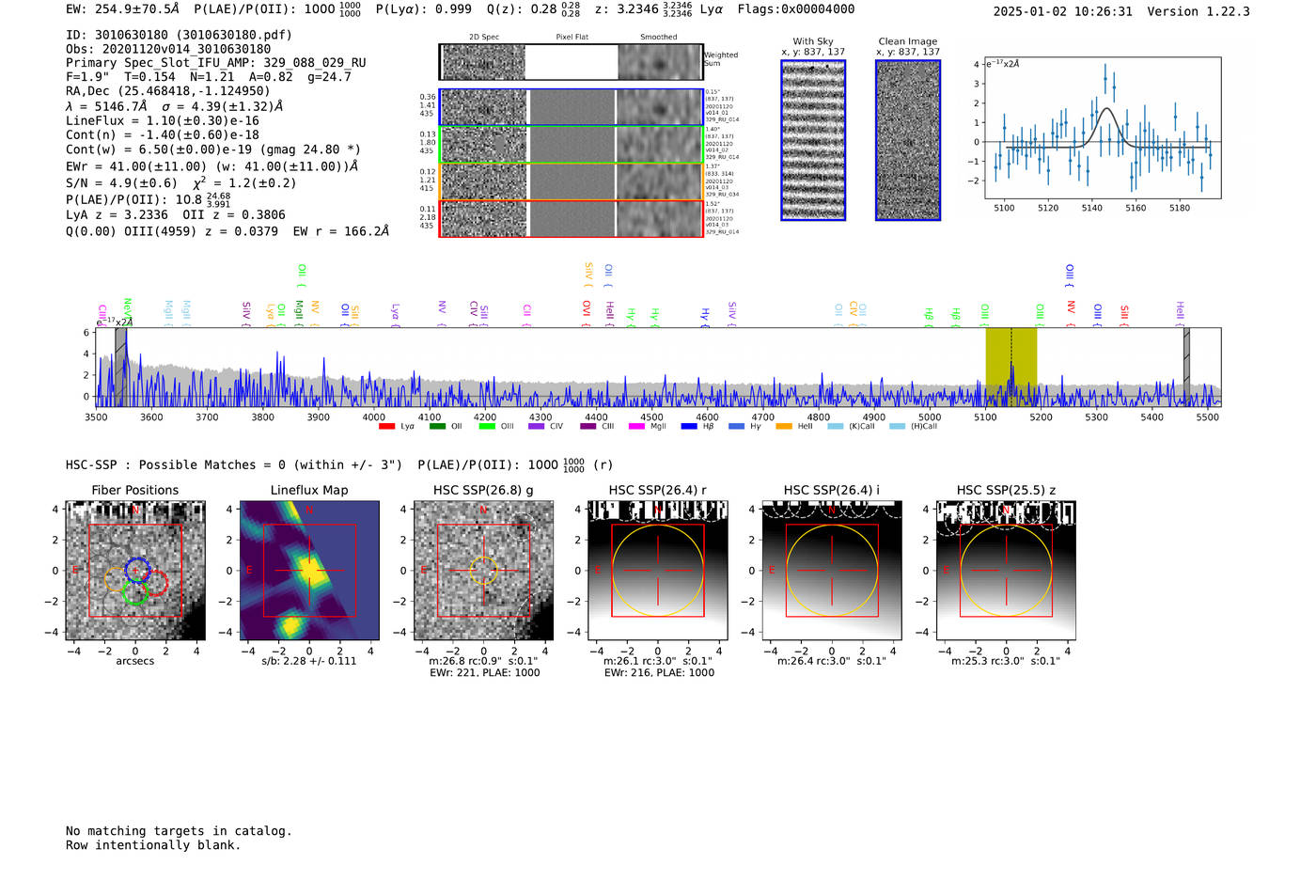Viewport: 1316px width, 896px height.
Task: Click the "Row intentionally blank." note
Action: coord(153,845)
